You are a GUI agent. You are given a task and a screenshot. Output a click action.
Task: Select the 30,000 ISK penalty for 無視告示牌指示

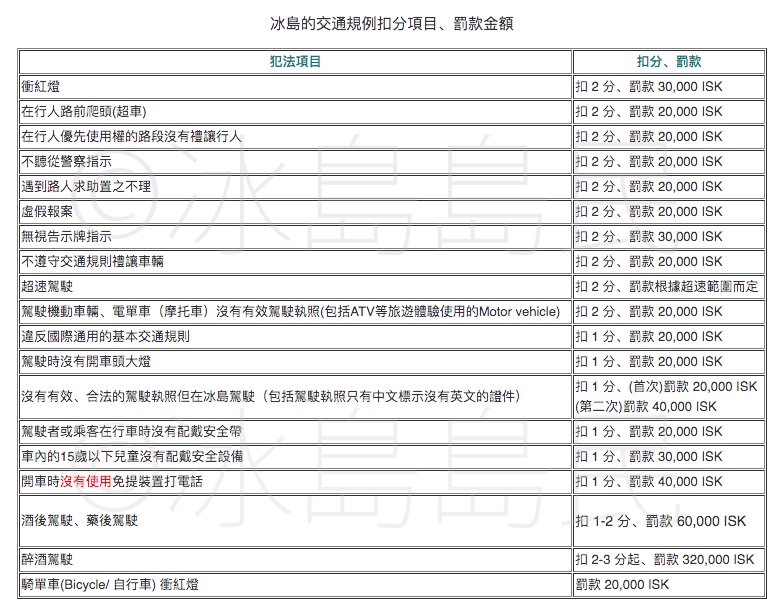click(x=668, y=236)
